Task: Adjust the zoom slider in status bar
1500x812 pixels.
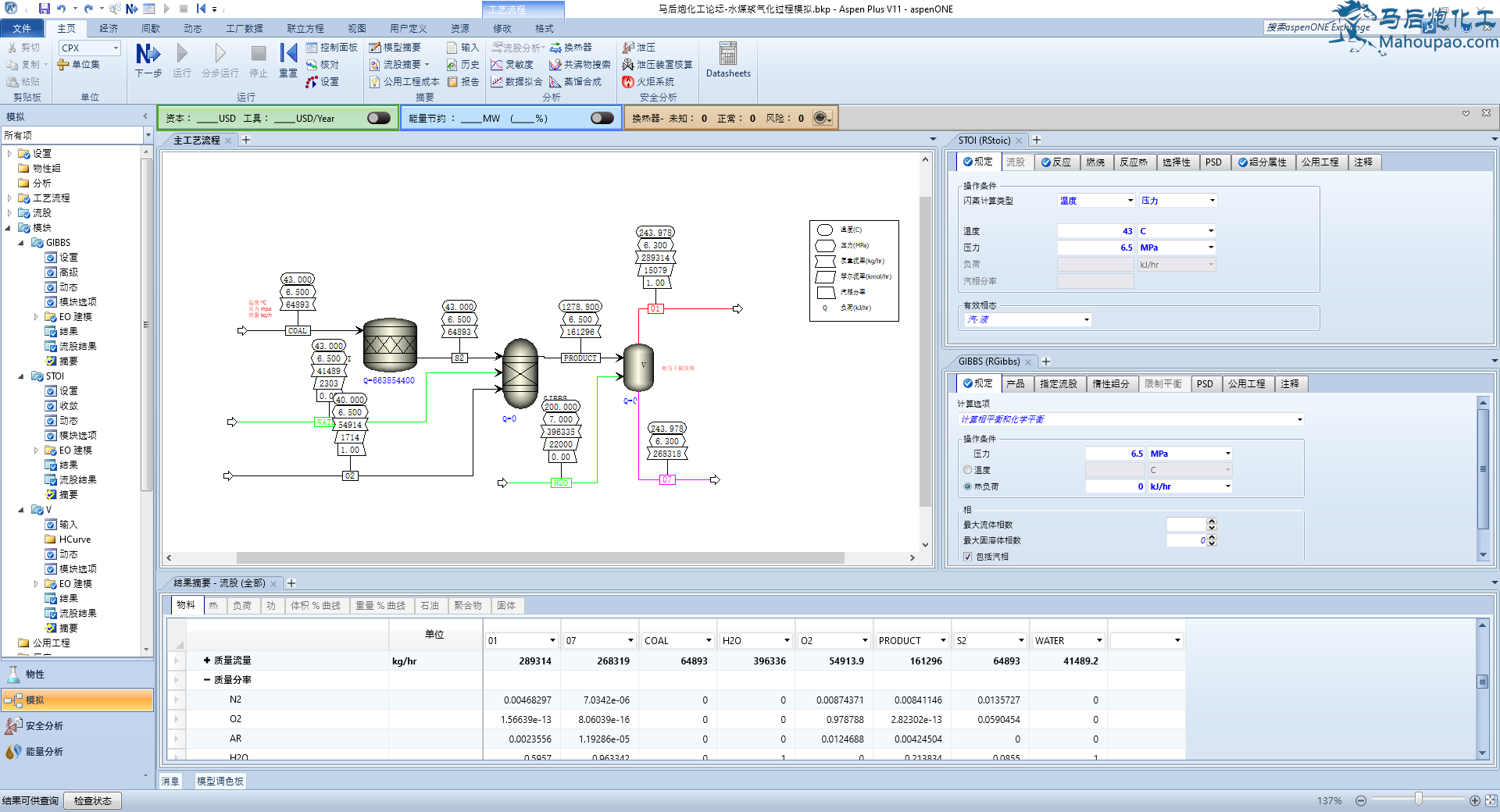Action: tap(1418, 800)
